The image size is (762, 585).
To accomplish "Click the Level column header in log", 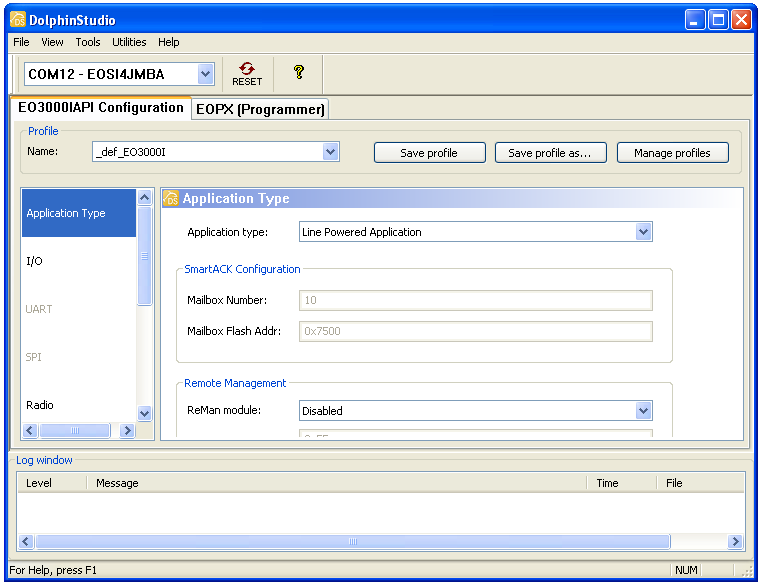I will pyautogui.click(x=52, y=483).
